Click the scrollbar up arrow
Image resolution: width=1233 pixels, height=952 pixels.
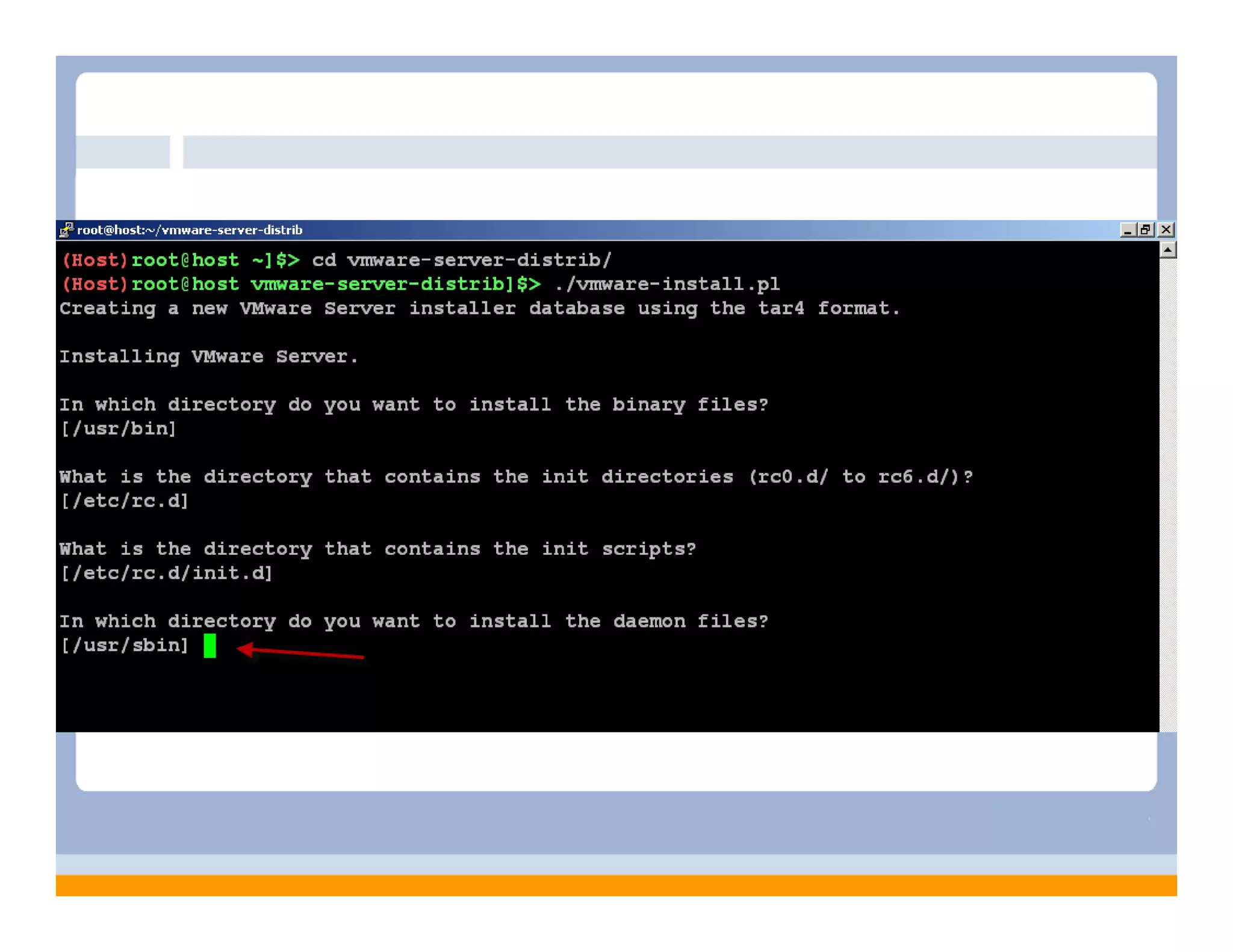pos(1167,250)
